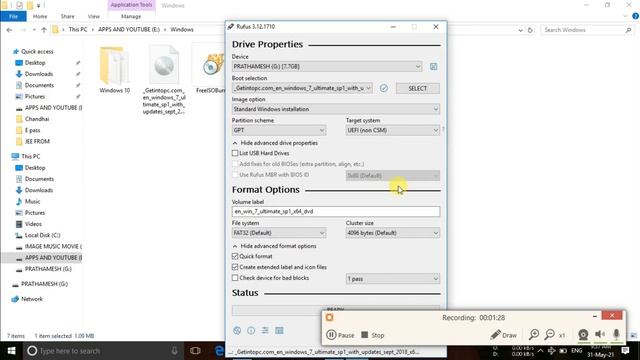
Task: Toggle the recorder speaker icon
Action: [600, 335]
